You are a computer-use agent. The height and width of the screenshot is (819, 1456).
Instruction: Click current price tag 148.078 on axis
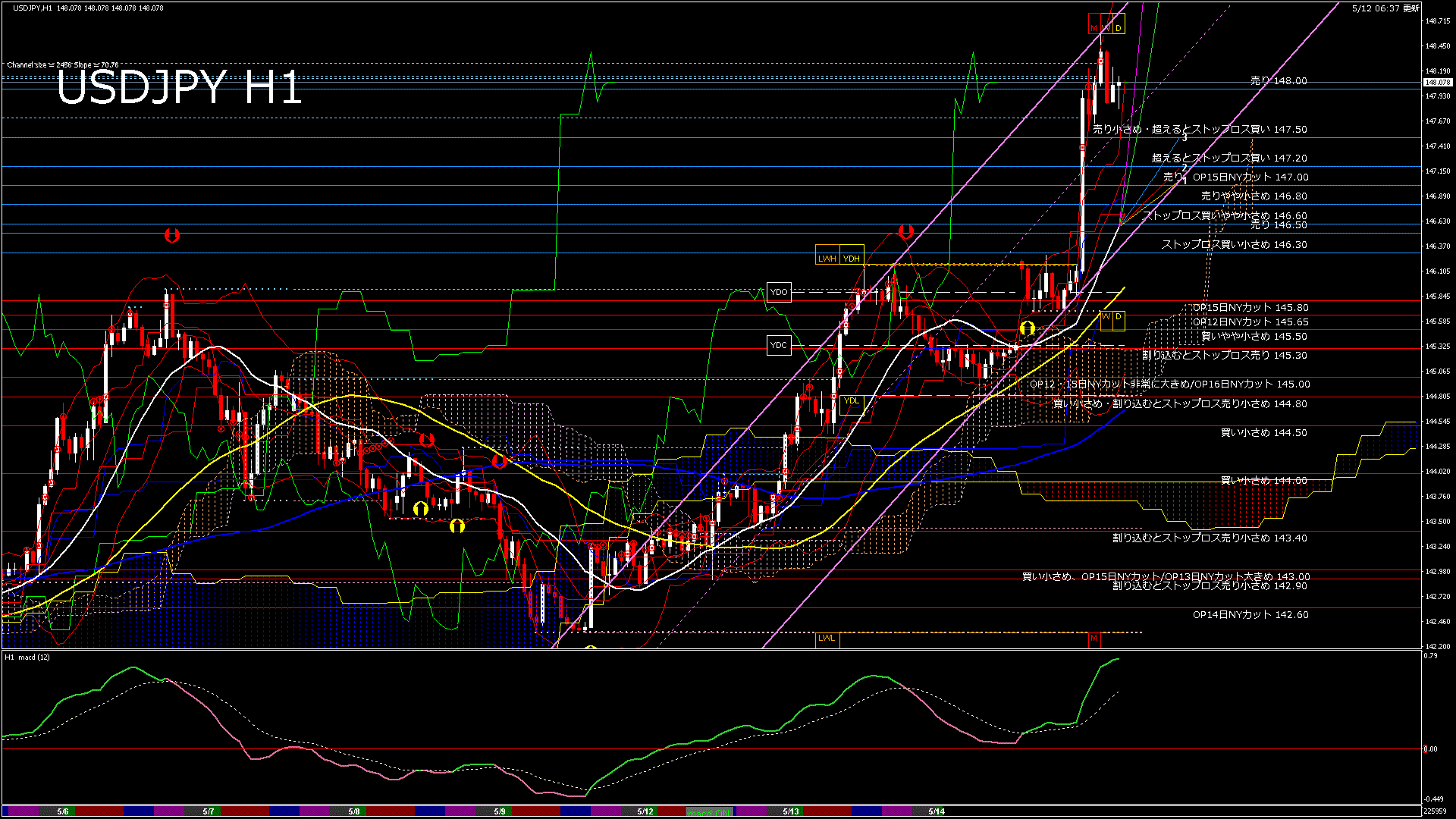pos(1437,82)
